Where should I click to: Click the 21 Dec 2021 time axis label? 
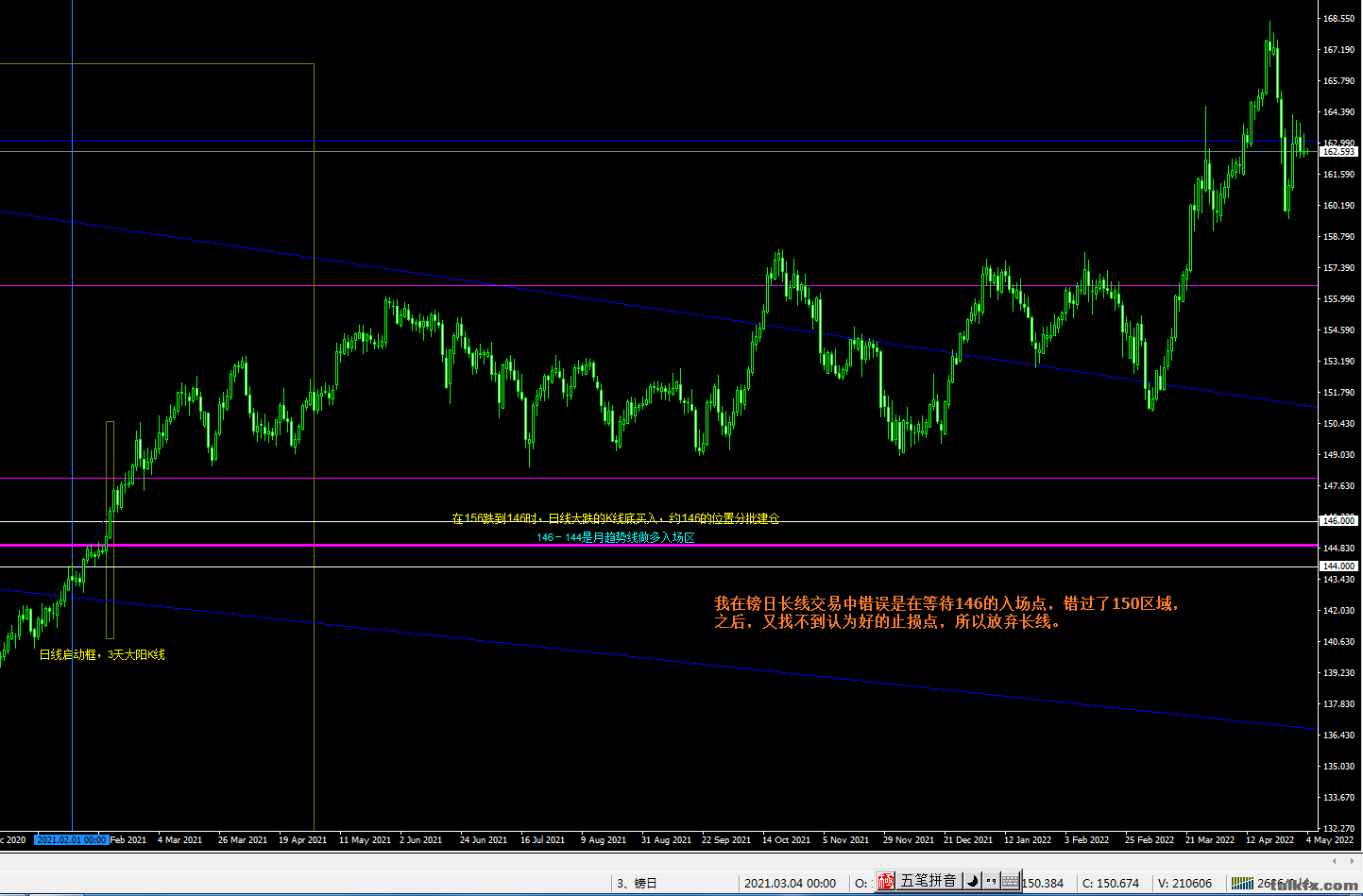click(x=968, y=839)
